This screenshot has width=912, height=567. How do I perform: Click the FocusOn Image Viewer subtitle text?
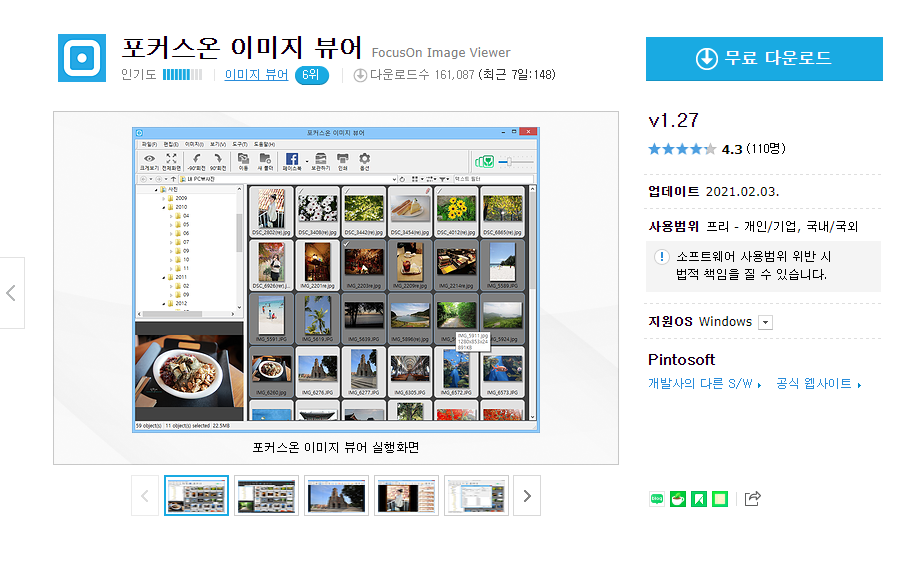pos(441,53)
